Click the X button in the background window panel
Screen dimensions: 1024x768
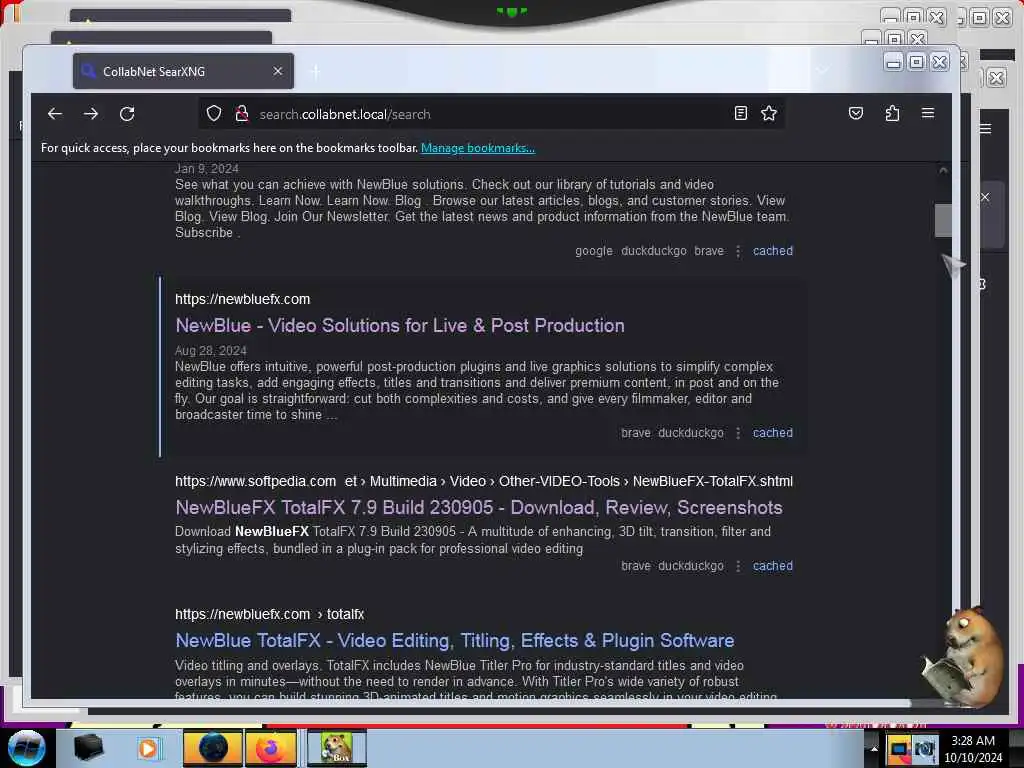985,197
